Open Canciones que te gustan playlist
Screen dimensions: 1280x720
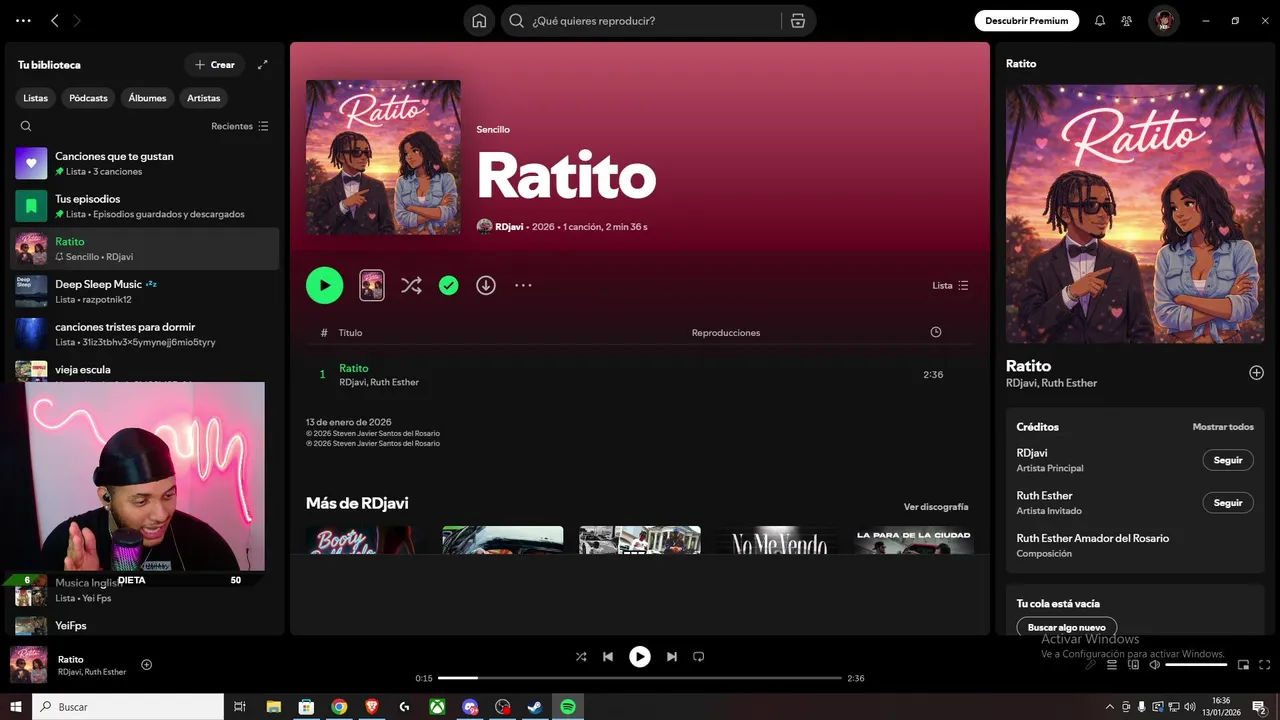click(145, 163)
